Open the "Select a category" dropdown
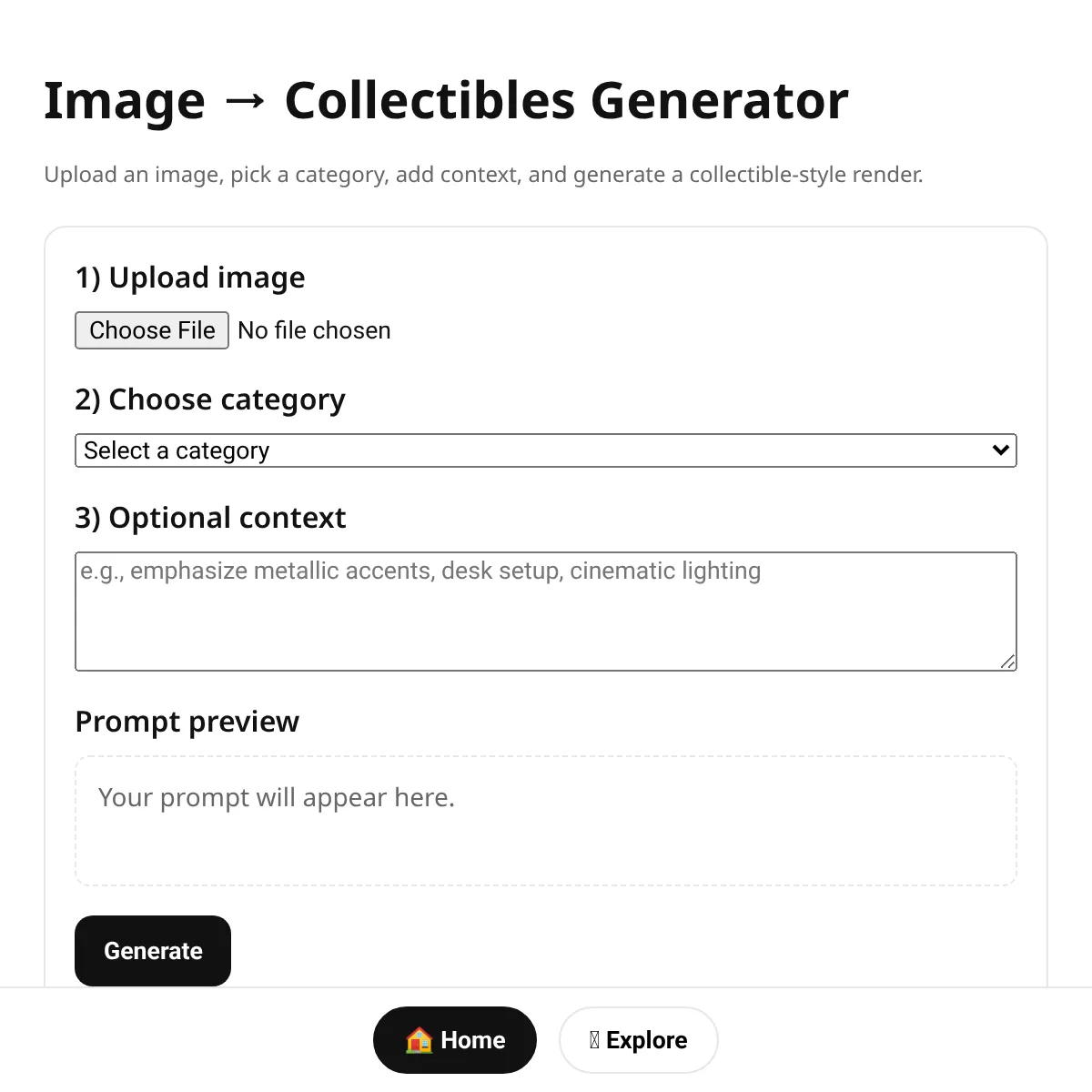The width and height of the screenshot is (1092, 1092). [x=546, y=450]
